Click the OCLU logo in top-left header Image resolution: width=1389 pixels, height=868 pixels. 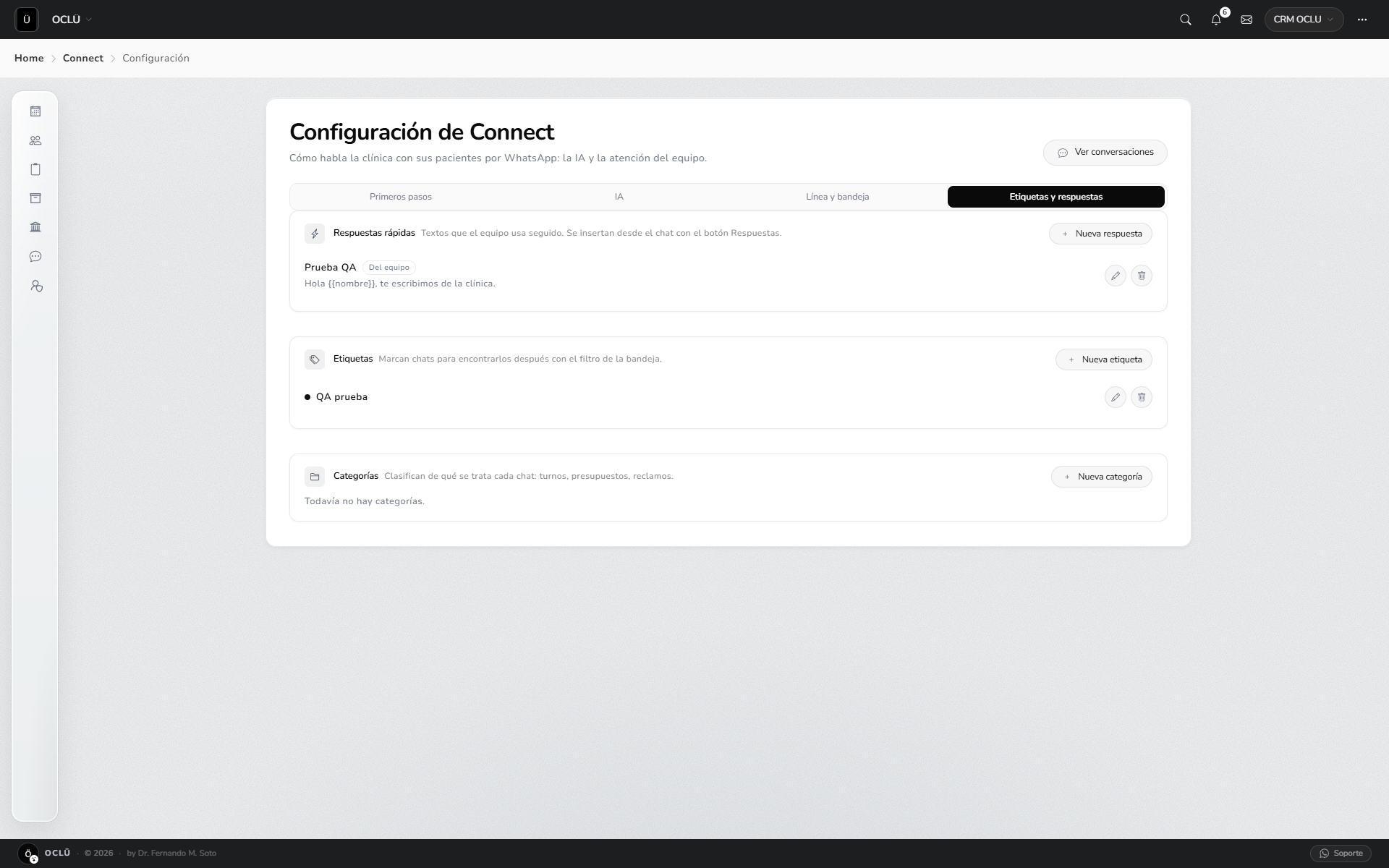(27, 20)
